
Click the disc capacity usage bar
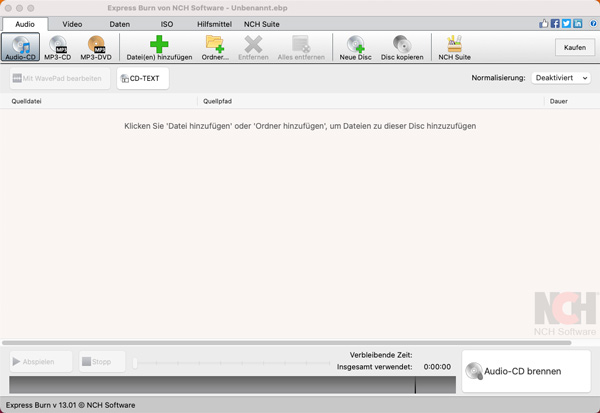(232, 385)
